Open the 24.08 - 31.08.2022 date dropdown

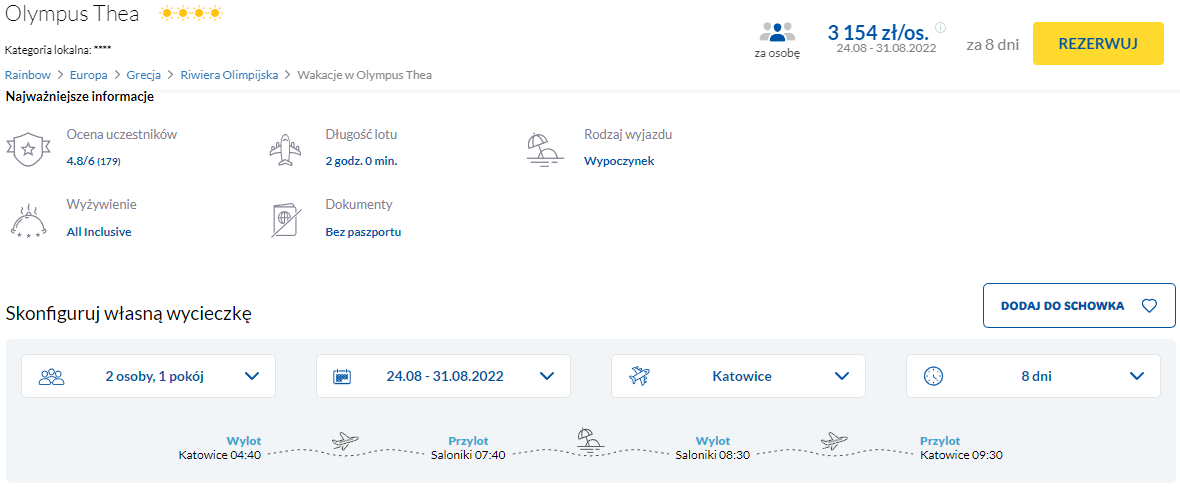(443, 376)
